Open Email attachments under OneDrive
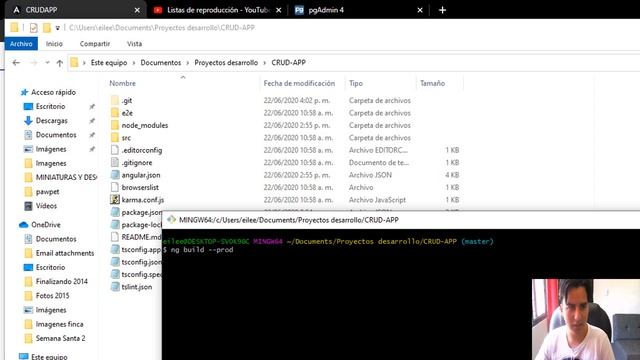640x360 pixels. tap(64, 253)
